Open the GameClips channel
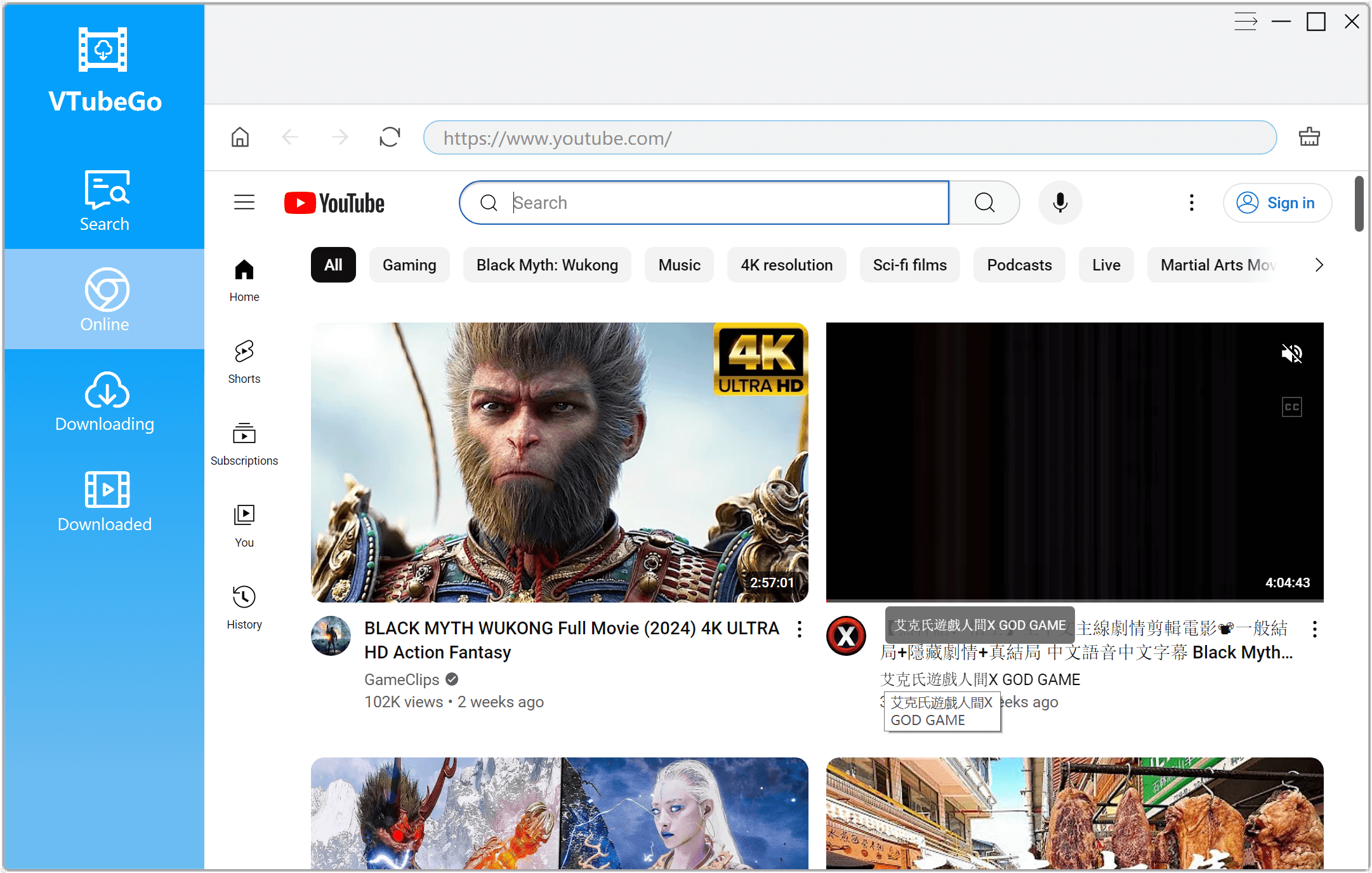The height and width of the screenshot is (873, 1372). pyautogui.click(x=401, y=679)
